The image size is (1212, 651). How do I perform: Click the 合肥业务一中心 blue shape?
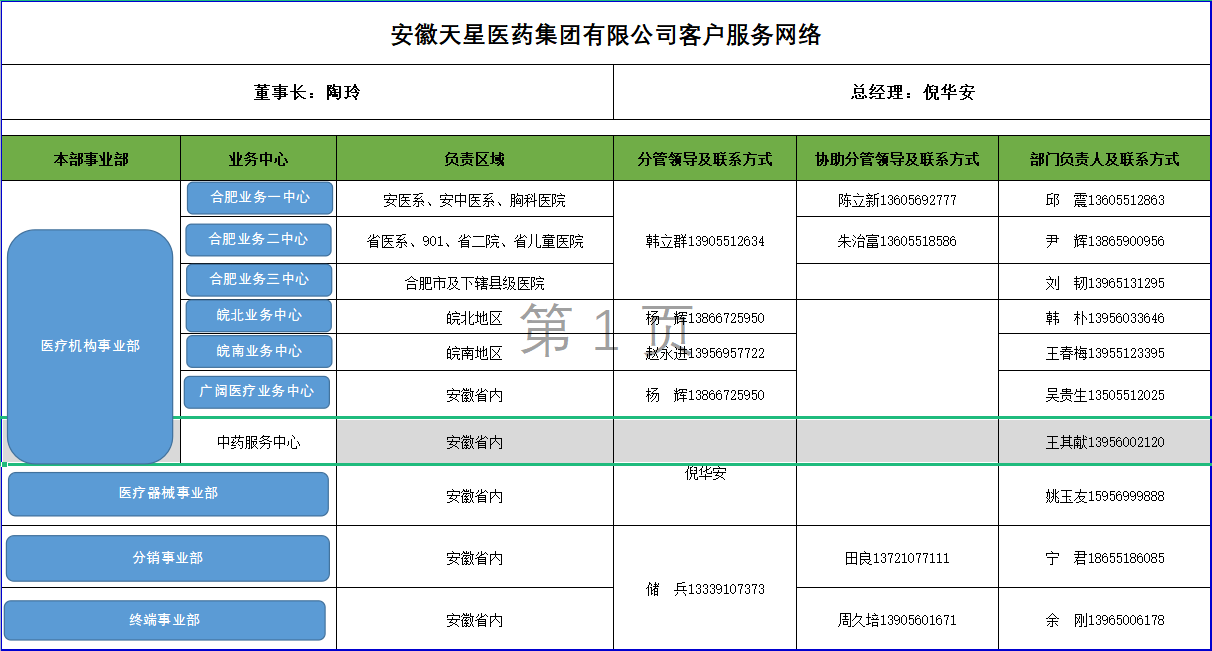[260, 198]
